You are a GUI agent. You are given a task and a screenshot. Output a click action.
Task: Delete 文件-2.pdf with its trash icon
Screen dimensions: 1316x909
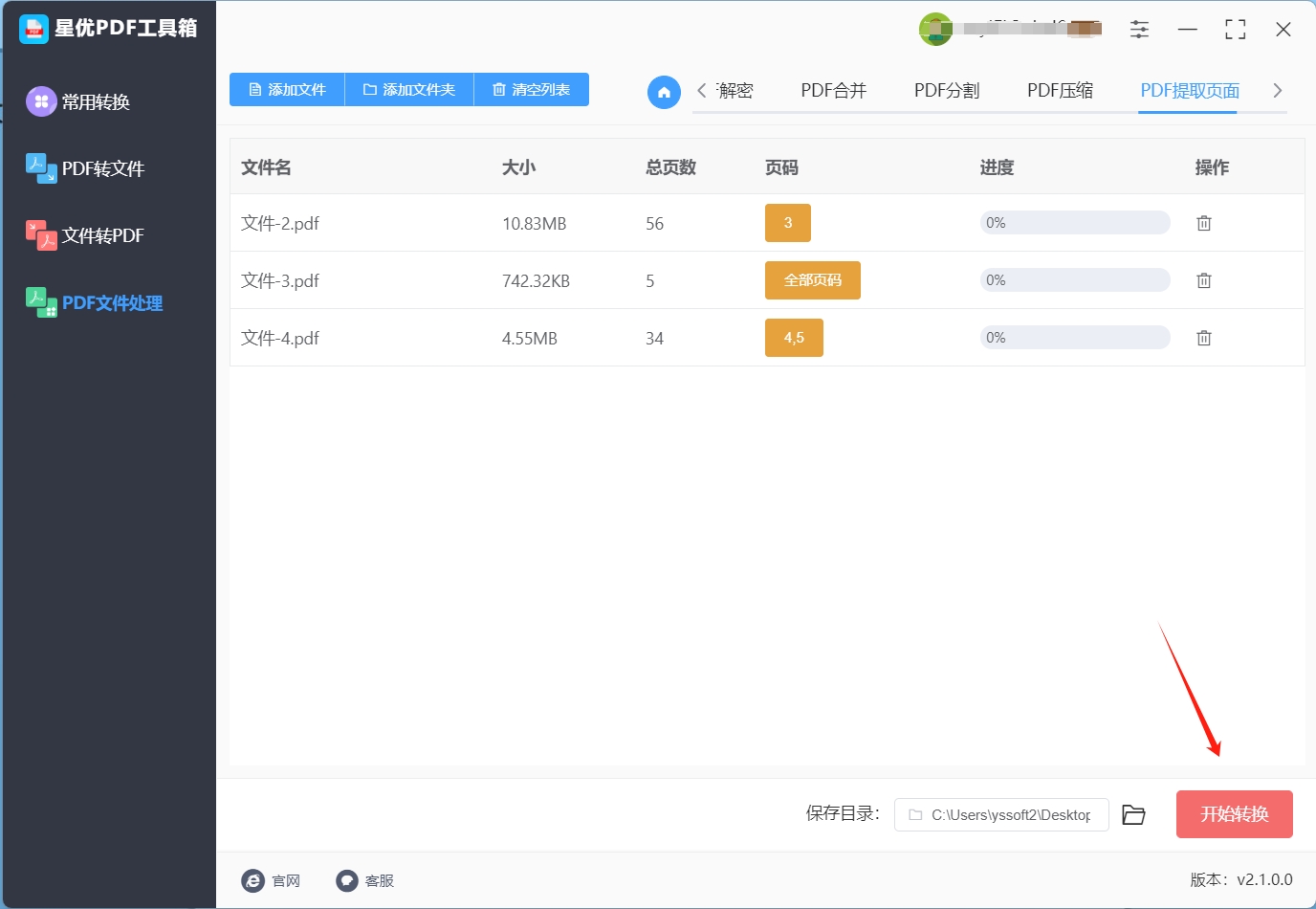(x=1204, y=223)
